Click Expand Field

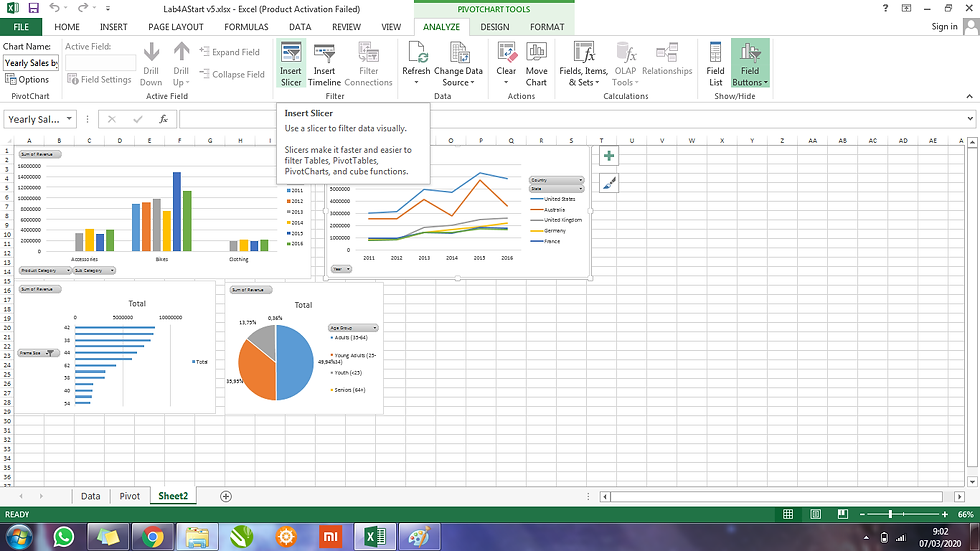tap(229, 52)
